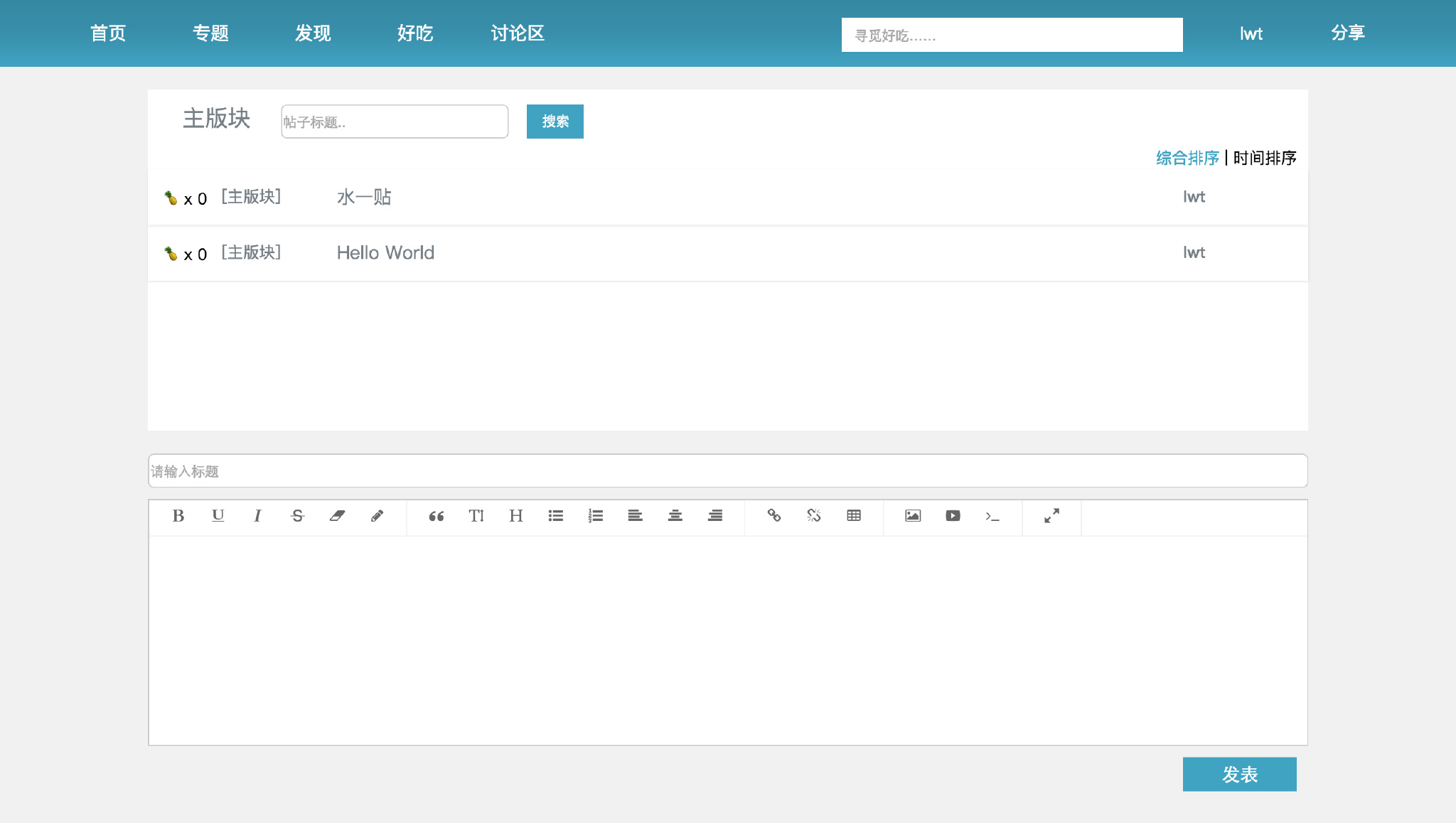Insert a numbered list
Screen dimensions: 1456x823
[596, 516]
